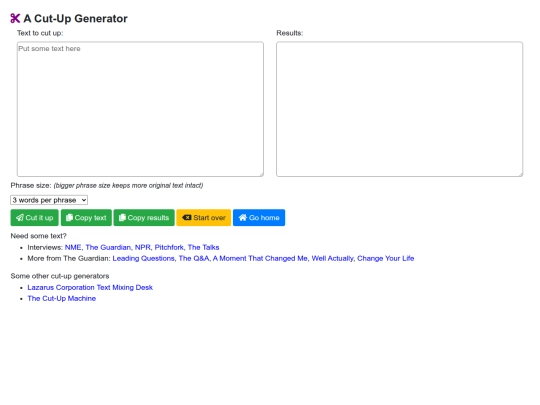
Task: Open The Guardian interviews link
Action: (x=108, y=247)
